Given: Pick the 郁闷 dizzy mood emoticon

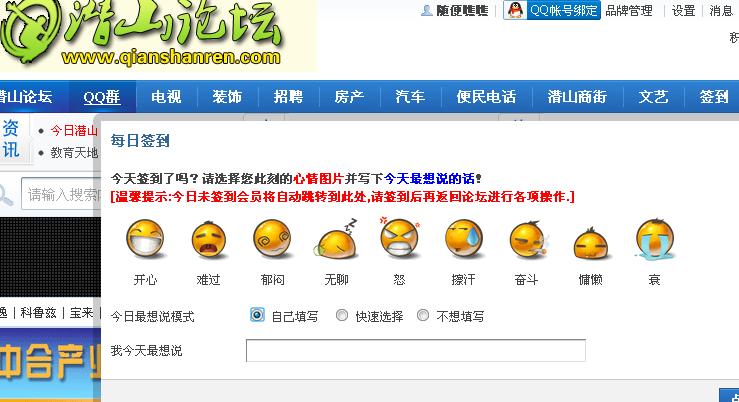Looking at the screenshot, I should pyautogui.click(x=272, y=239).
